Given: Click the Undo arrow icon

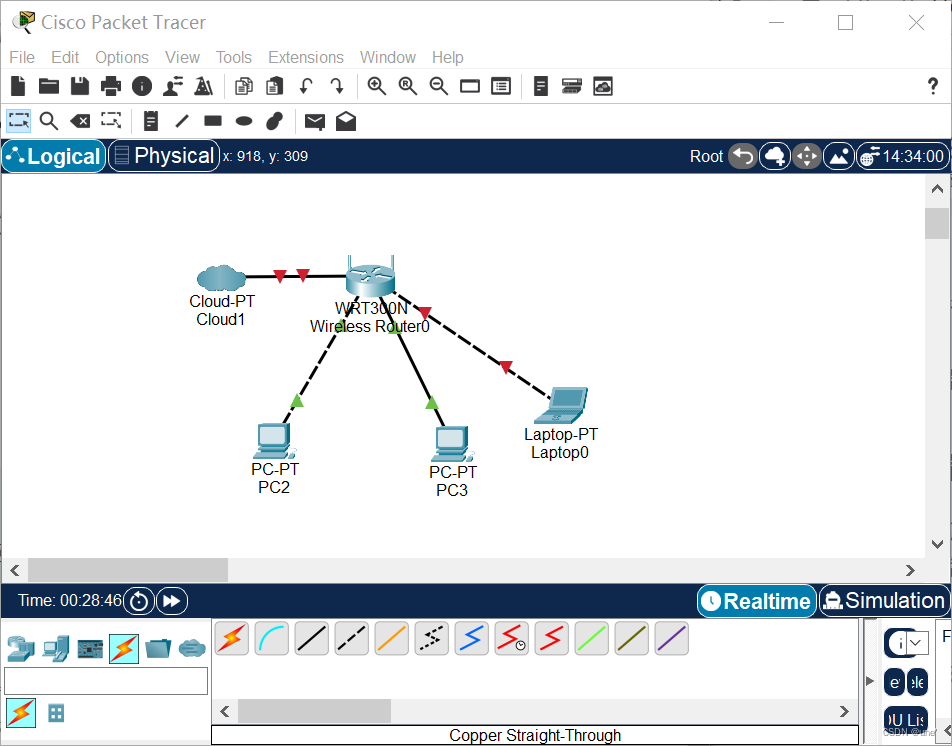Looking at the screenshot, I should click(306, 86).
